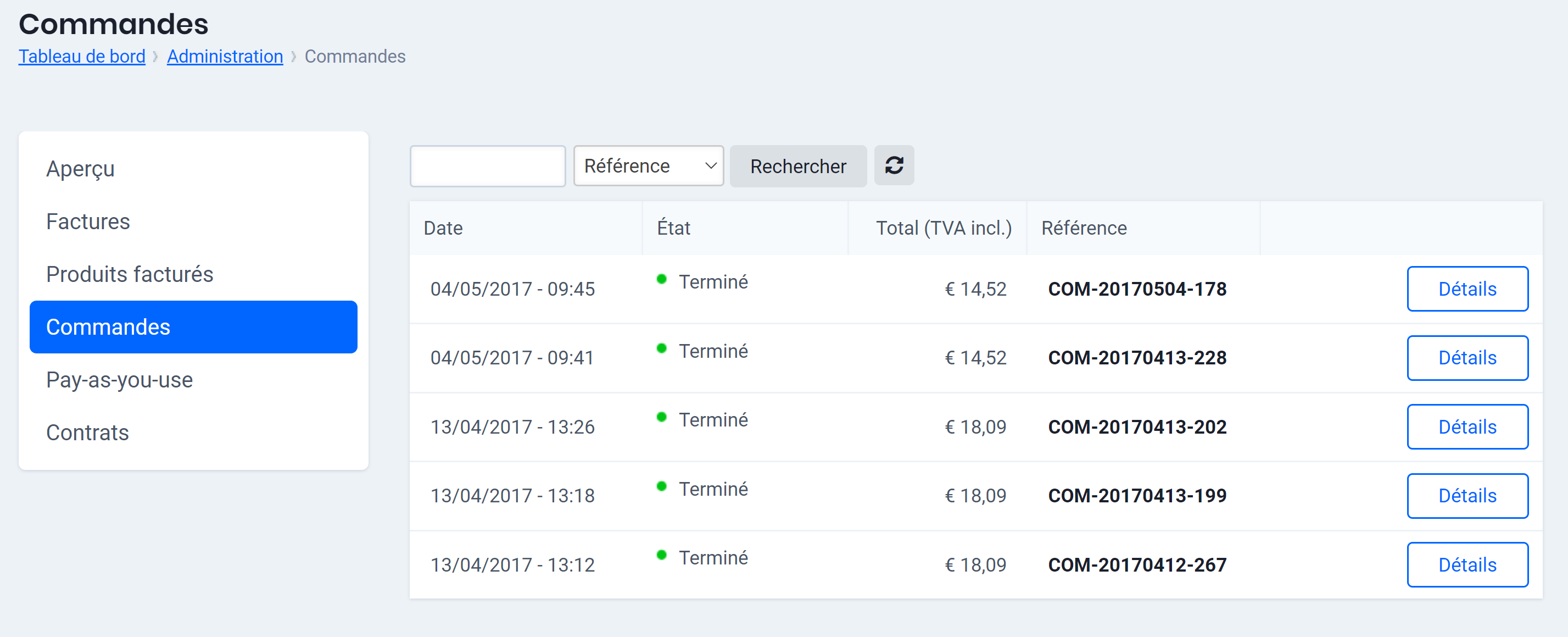Viewport: 1568px width, 637px height.
Task: Open the Pay-as-you-use section
Action: tap(119, 379)
